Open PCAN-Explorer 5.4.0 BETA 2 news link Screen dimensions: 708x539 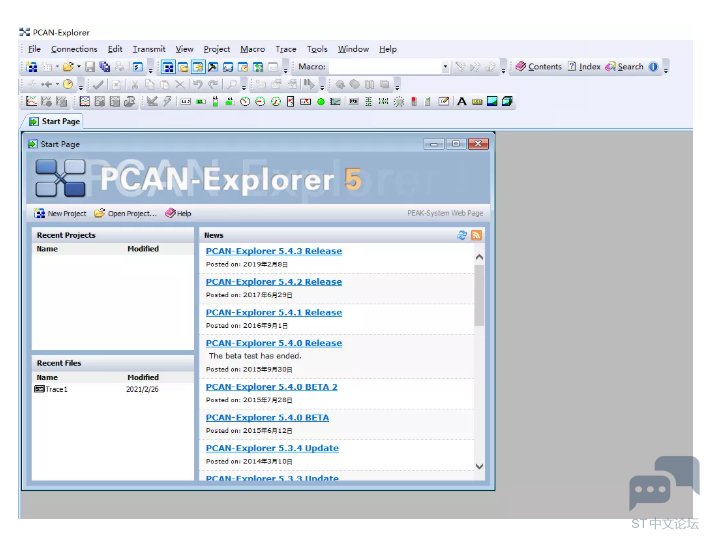pyautogui.click(x=271, y=387)
